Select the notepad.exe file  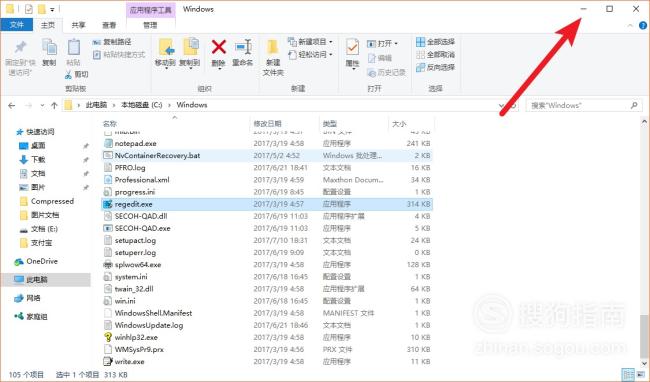coord(135,143)
